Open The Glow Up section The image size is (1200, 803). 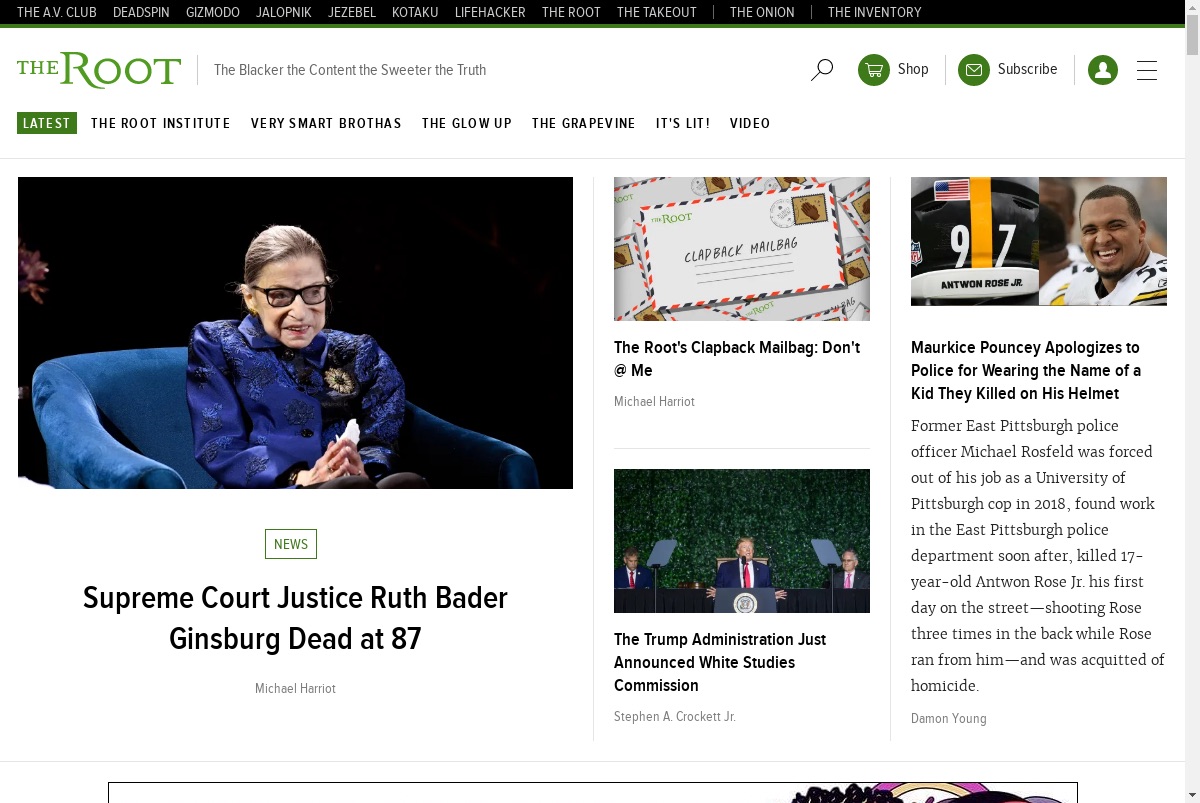pos(467,123)
